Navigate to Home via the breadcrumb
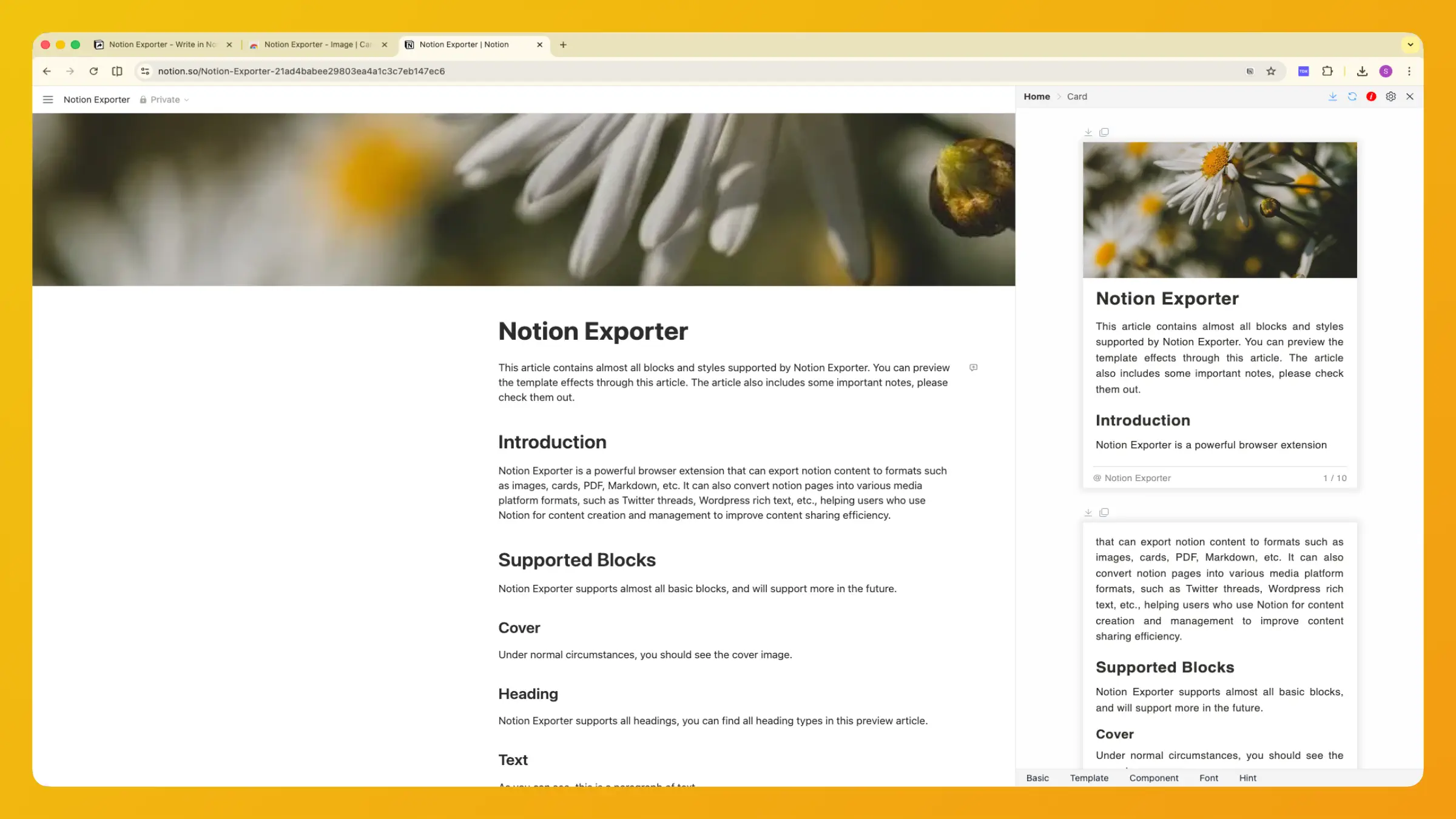The height and width of the screenshot is (819, 1456). click(x=1037, y=96)
